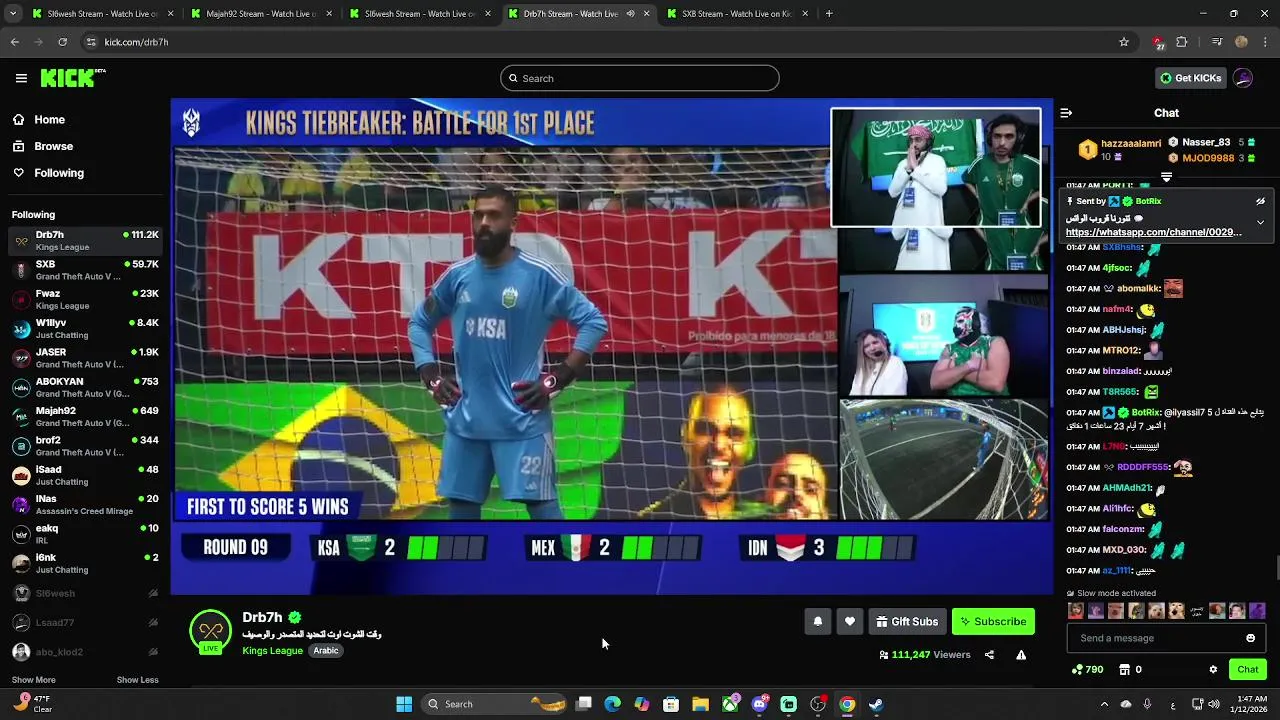Open Chrome three-dot menu
The image size is (1280, 720).
click(x=1265, y=42)
